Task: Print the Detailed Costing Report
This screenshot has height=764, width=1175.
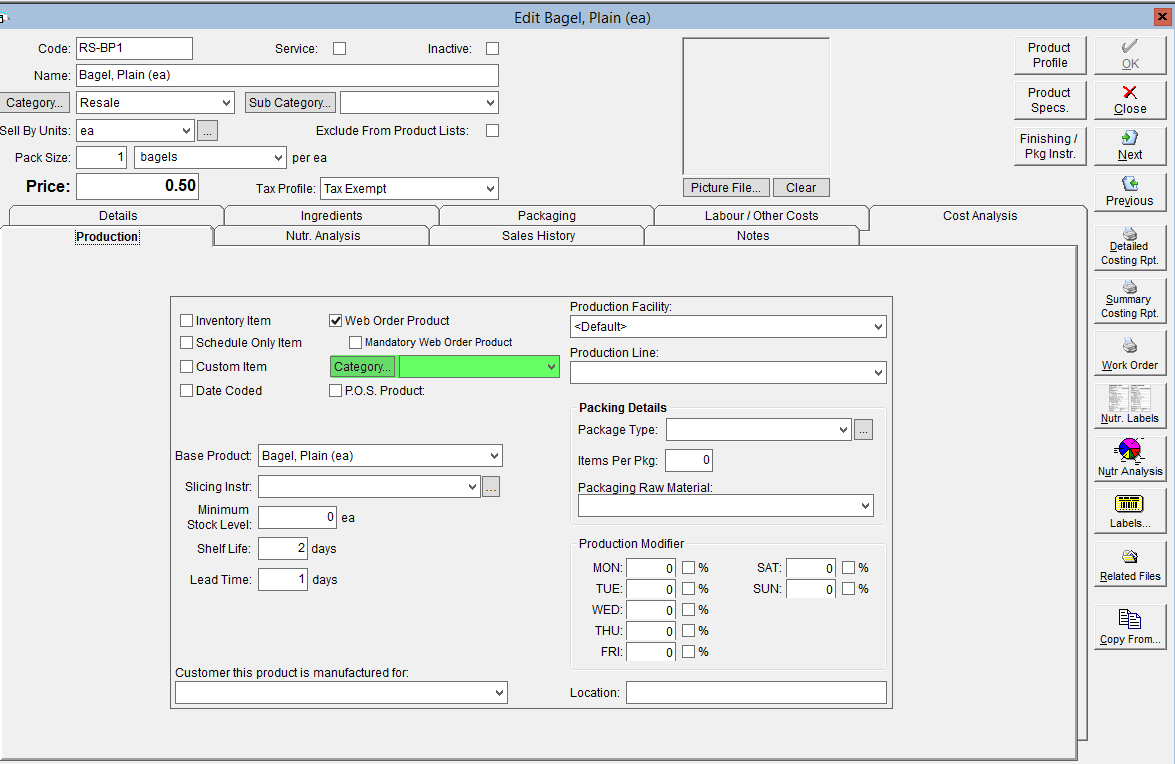Action: pos(1130,248)
